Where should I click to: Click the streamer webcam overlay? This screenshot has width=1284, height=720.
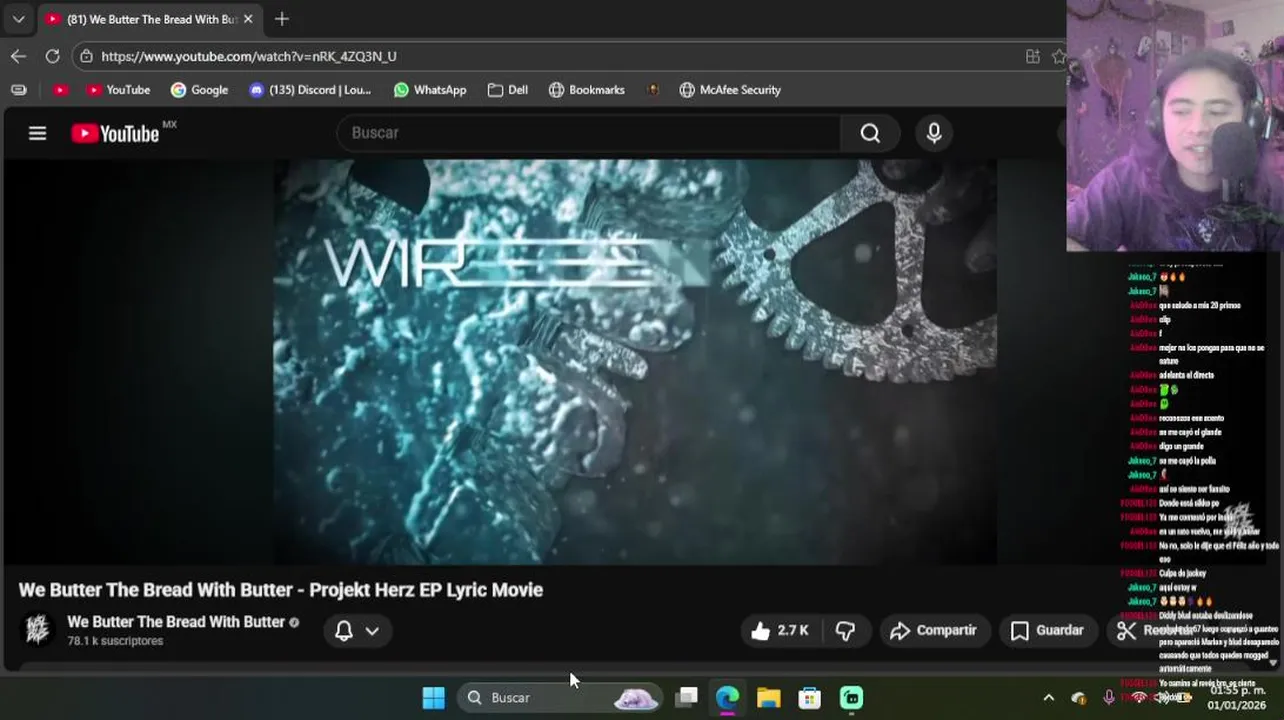click(1175, 125)
